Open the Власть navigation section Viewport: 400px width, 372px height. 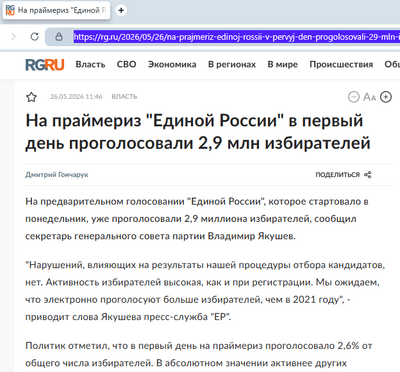click(90, 64)
